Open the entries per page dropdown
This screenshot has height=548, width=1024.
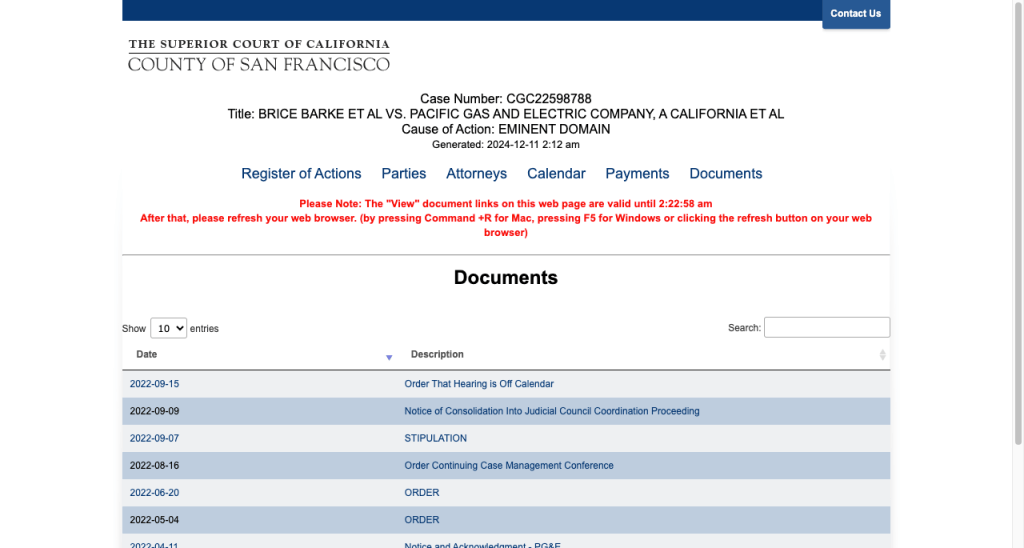[x=168, y=328]
